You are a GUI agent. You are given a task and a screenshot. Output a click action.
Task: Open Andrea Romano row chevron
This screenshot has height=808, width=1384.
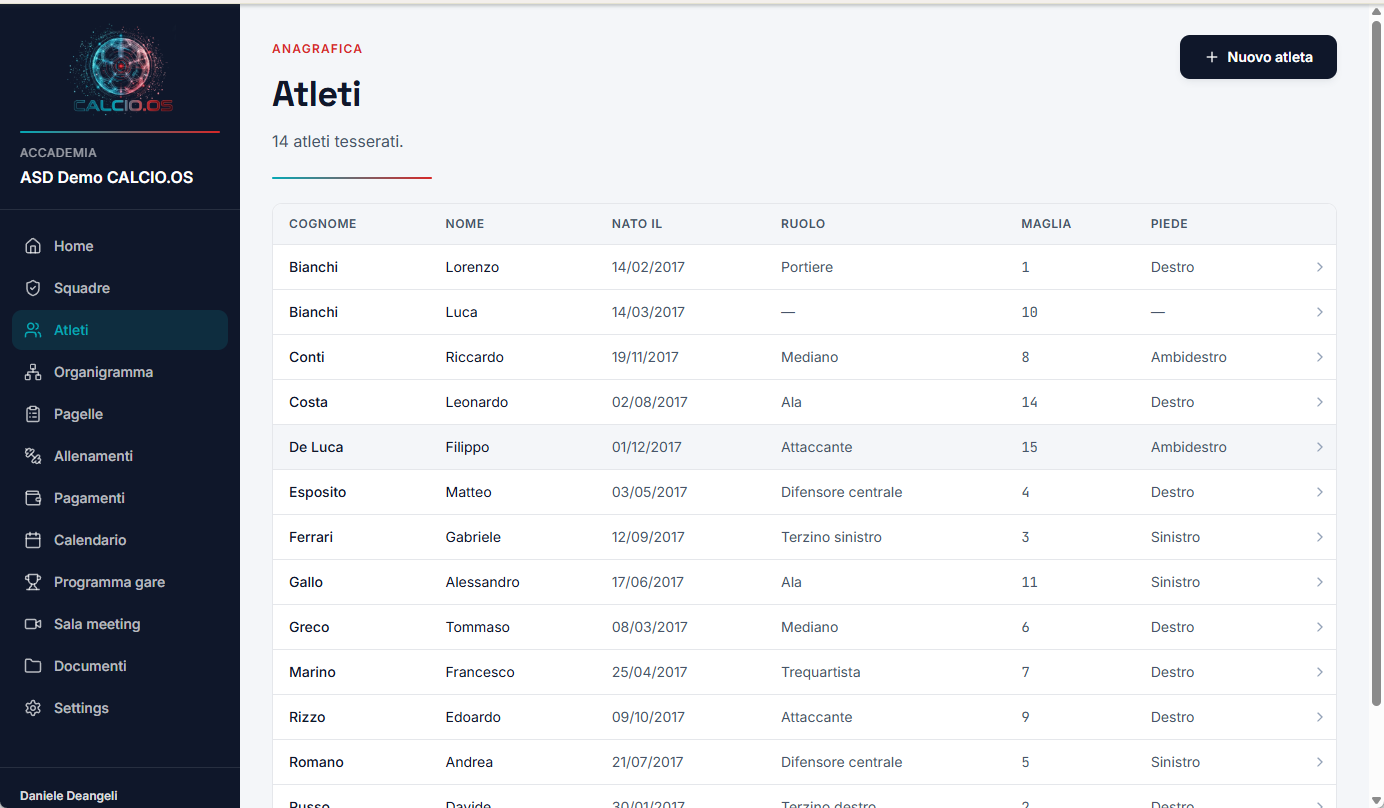(1320, 762)
